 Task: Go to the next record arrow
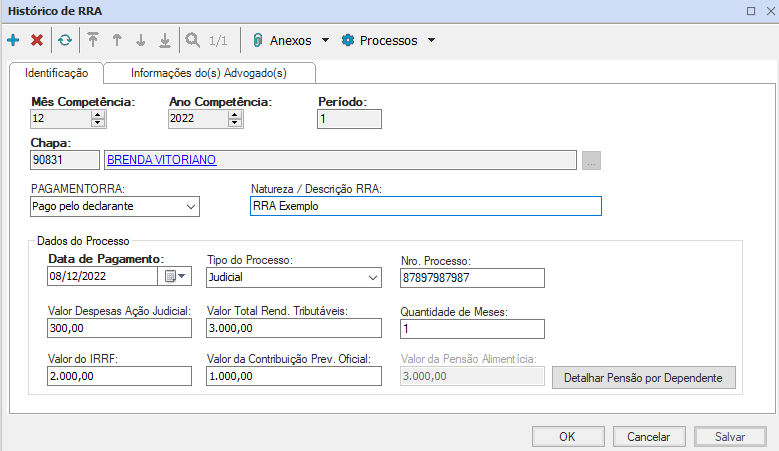pyautogui.click(x=141, y=41)
